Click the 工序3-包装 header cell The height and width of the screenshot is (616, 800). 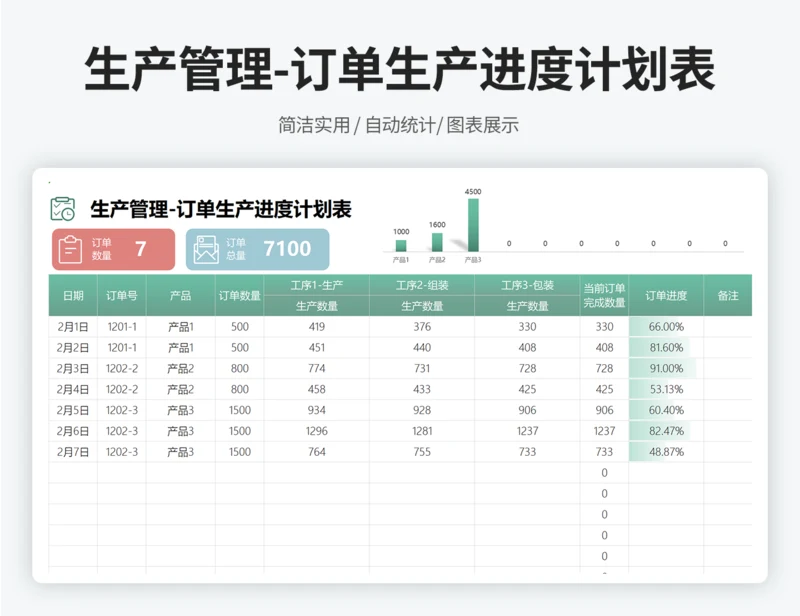tap(527, 285)
